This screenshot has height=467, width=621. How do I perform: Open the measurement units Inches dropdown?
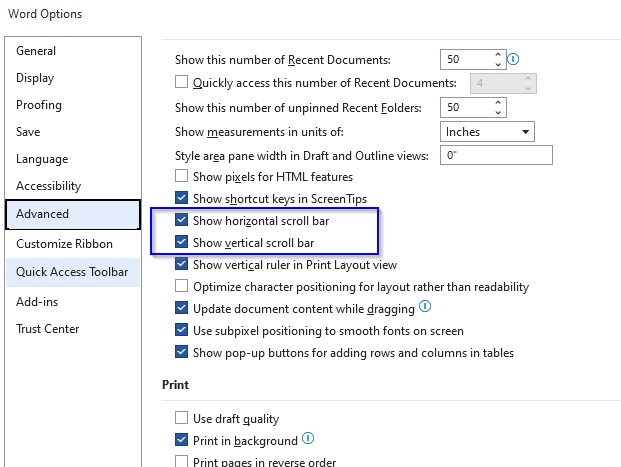click(487, 132)
